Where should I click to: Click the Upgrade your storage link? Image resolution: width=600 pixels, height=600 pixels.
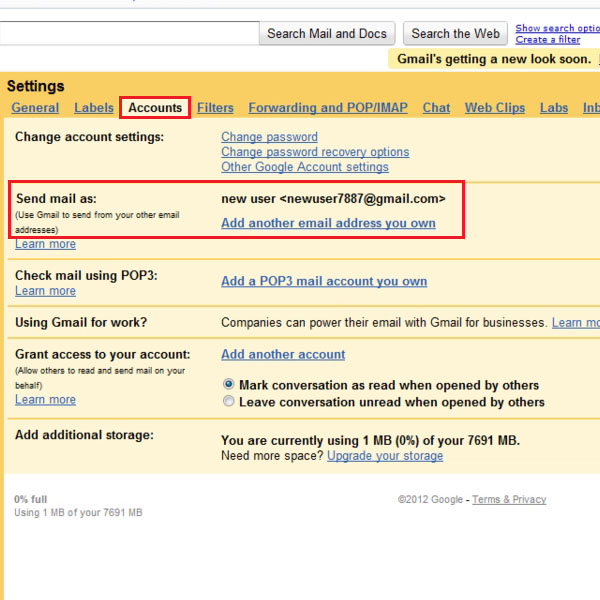385,456
